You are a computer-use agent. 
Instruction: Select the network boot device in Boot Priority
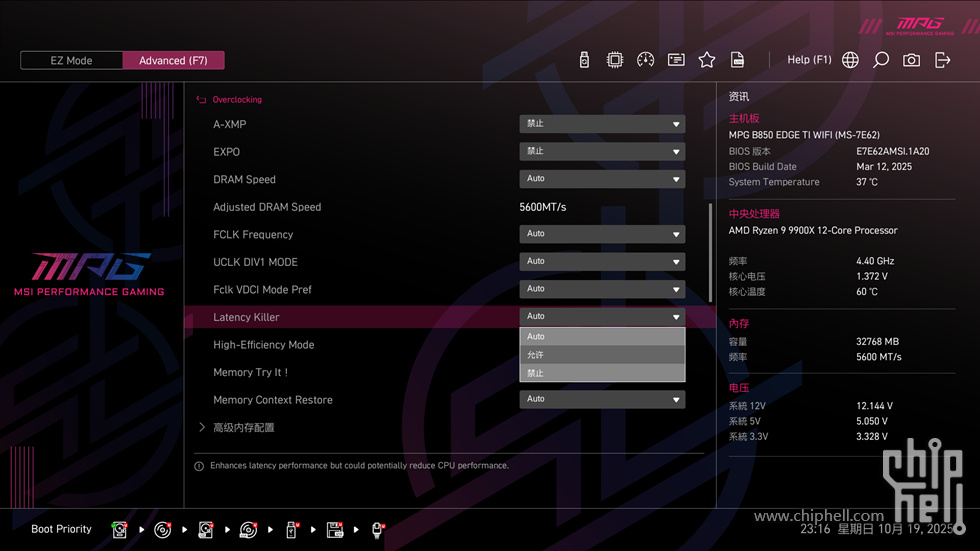(378, 530)
